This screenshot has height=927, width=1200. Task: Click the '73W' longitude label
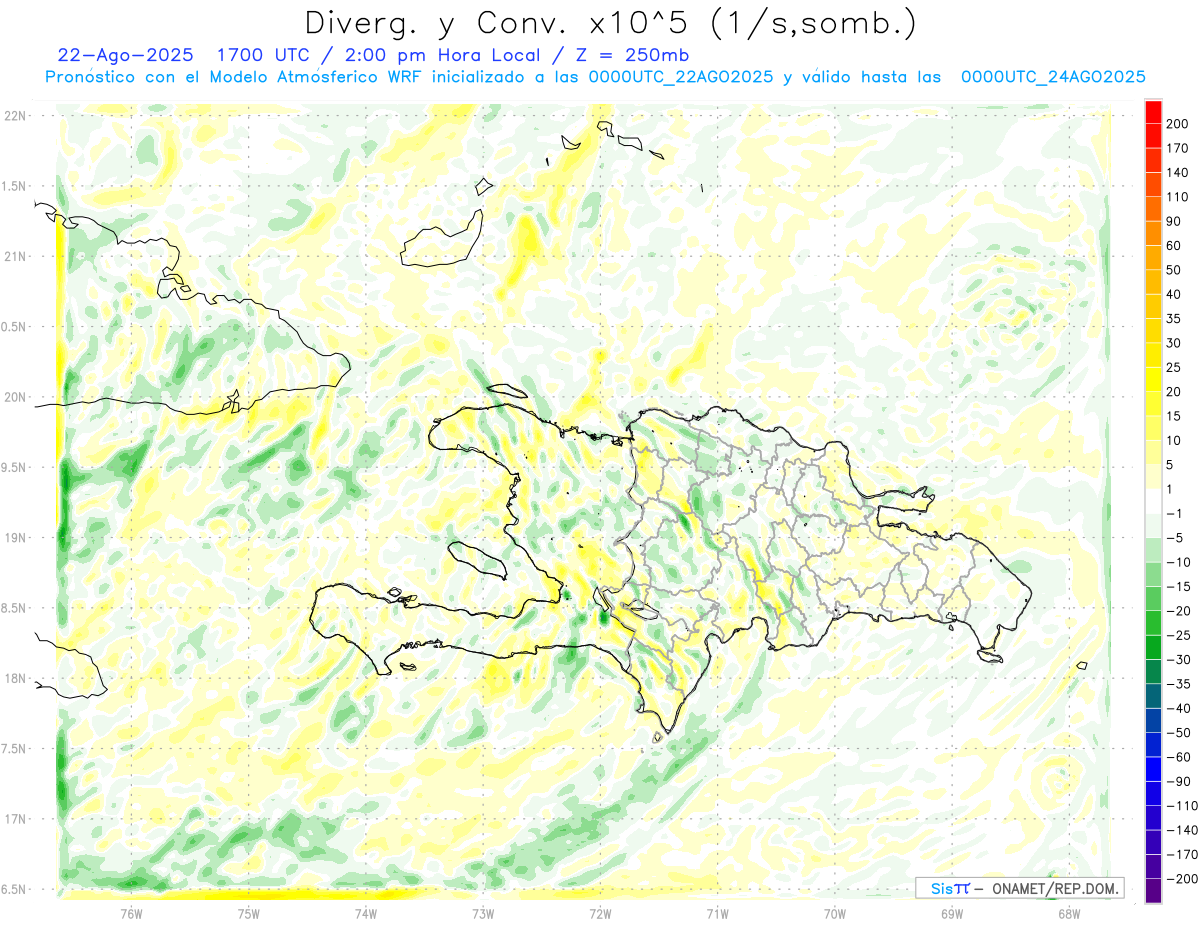tap(482, 913)
